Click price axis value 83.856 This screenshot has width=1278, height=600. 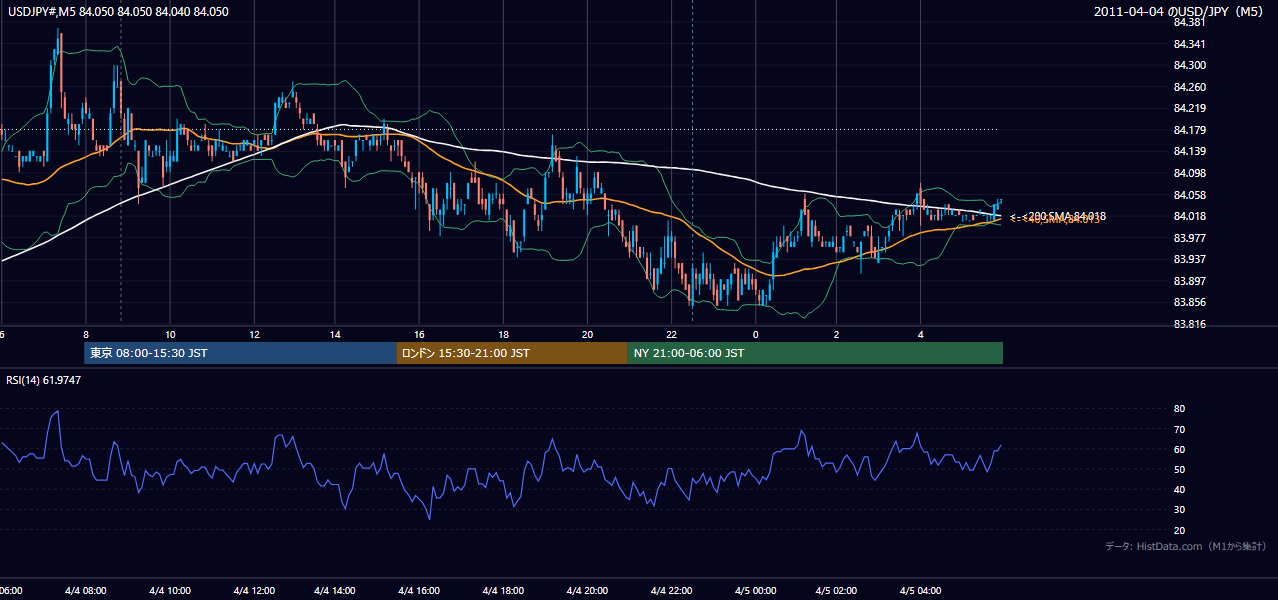1188,302
